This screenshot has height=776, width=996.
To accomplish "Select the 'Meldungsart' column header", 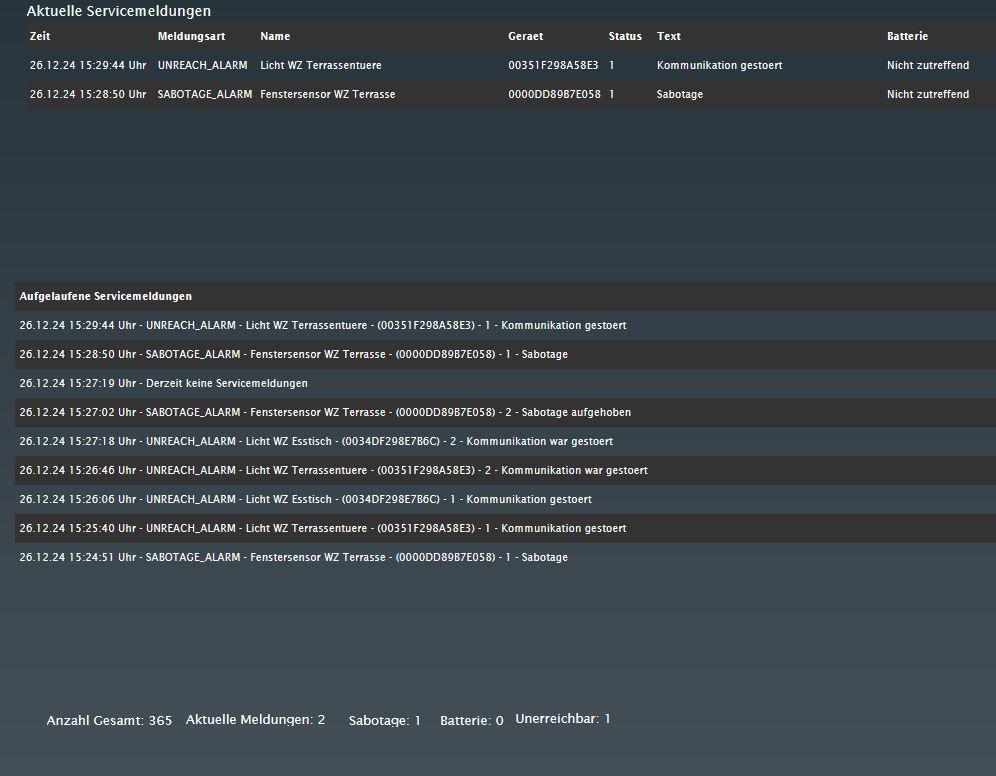I will point(191,36).
